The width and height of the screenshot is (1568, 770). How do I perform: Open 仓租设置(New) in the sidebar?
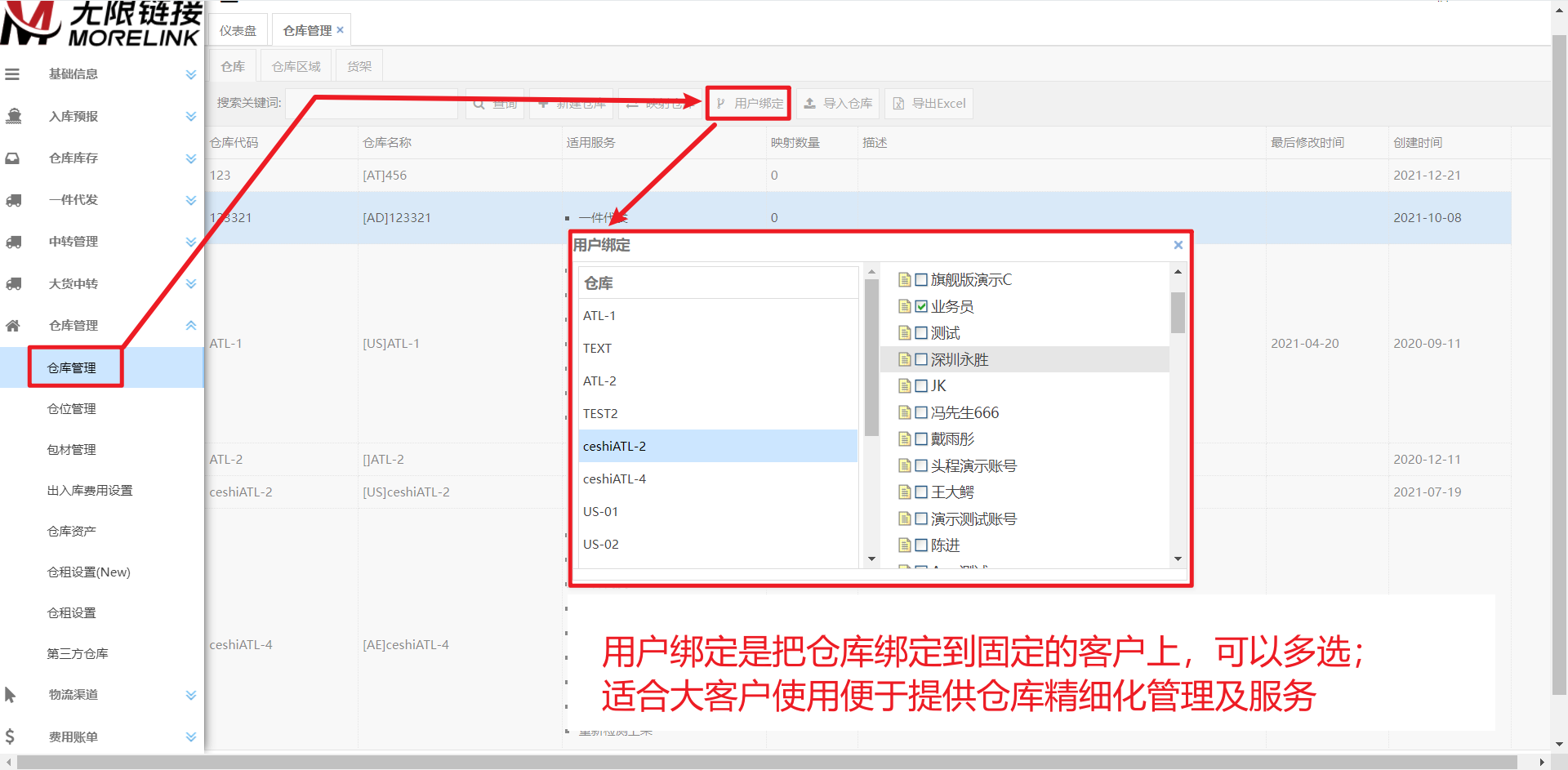89,572
